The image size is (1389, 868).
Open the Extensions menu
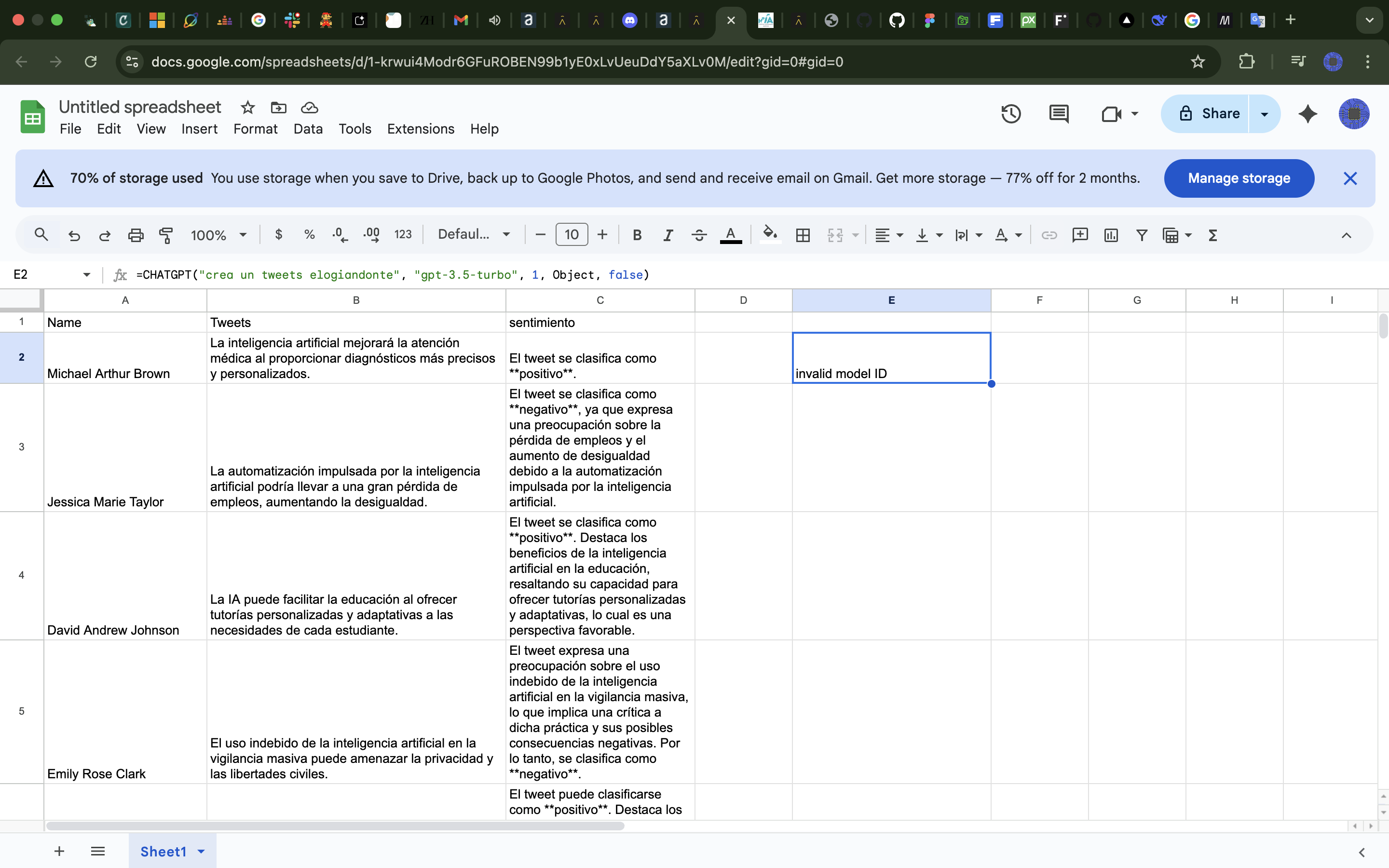click(420, 129)
